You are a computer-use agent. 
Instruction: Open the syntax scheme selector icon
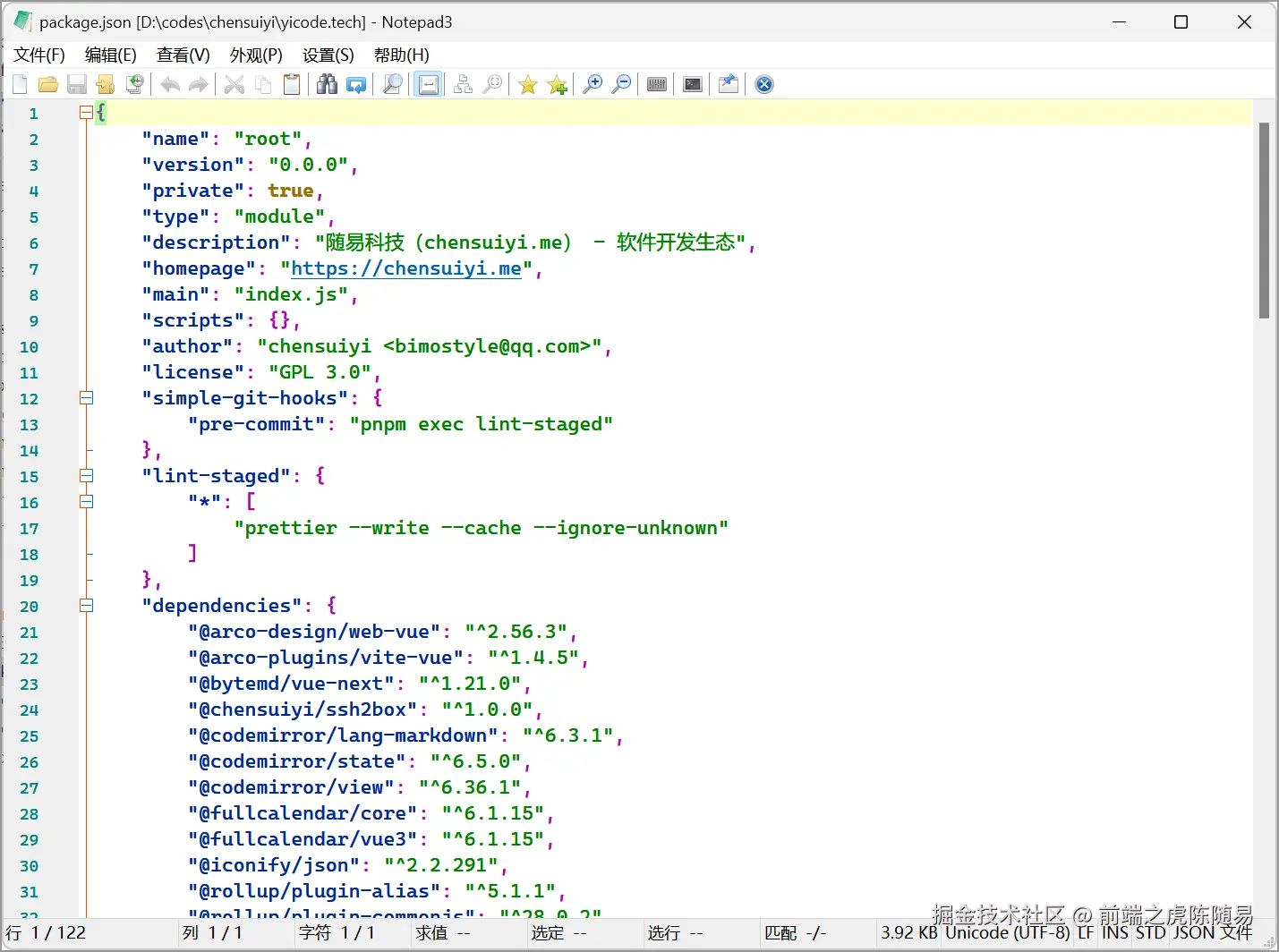point(657,84)
